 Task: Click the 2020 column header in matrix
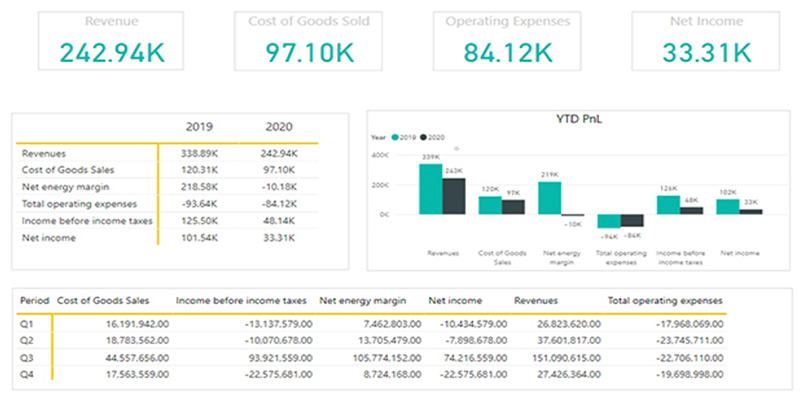pyautogui.click(x=278, y=128)
